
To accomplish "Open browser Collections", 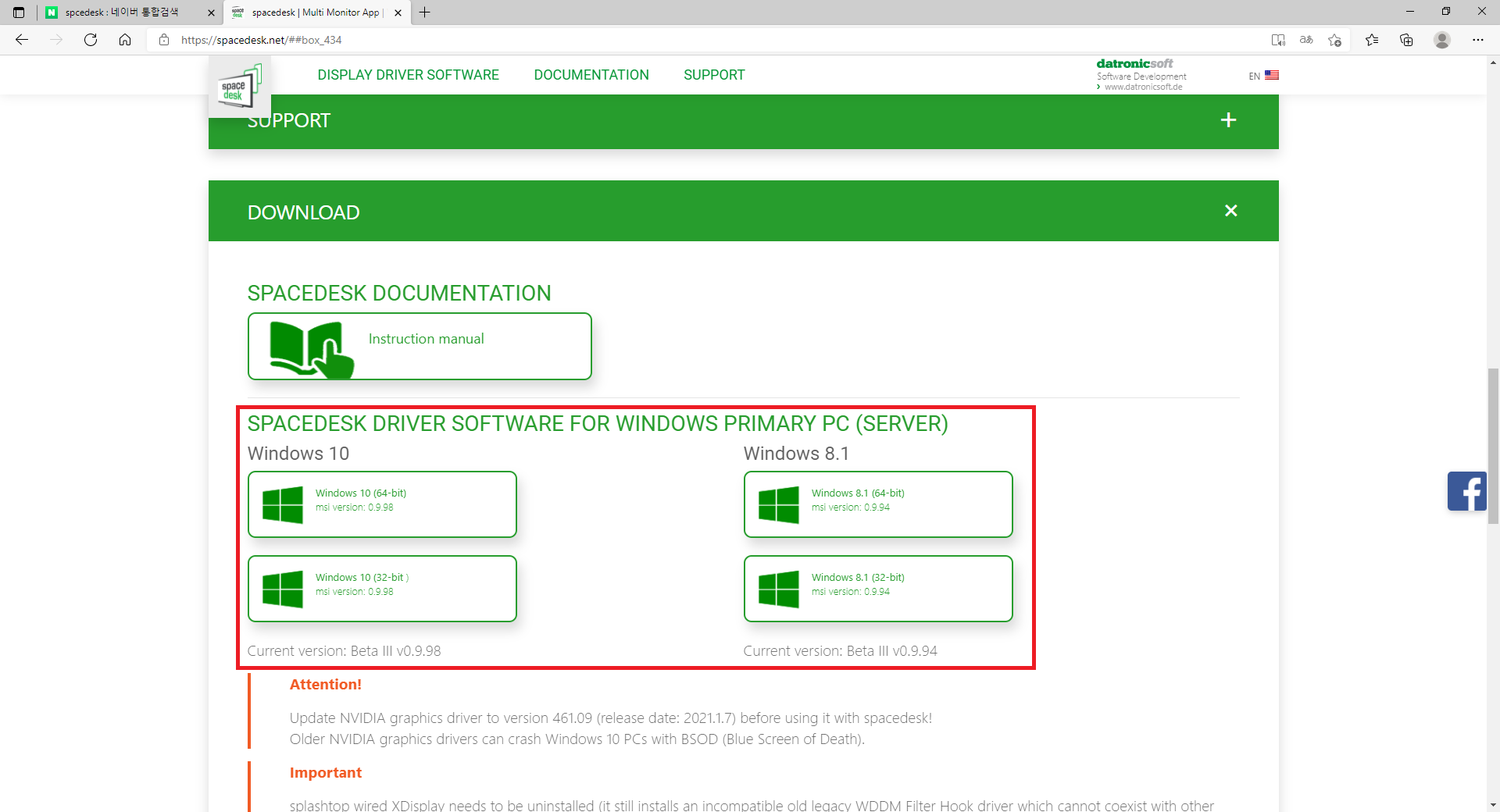I will [x=1406, y=40].
